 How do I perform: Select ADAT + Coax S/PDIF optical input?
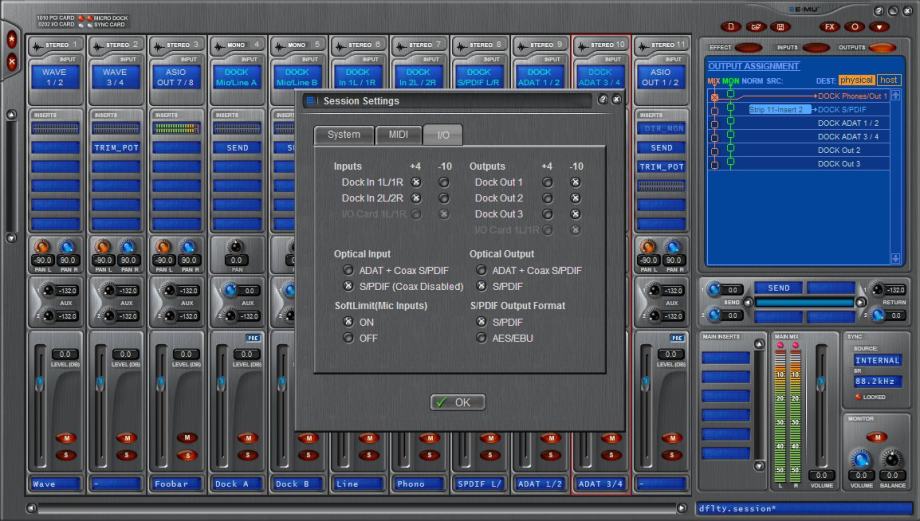(347, 270)
